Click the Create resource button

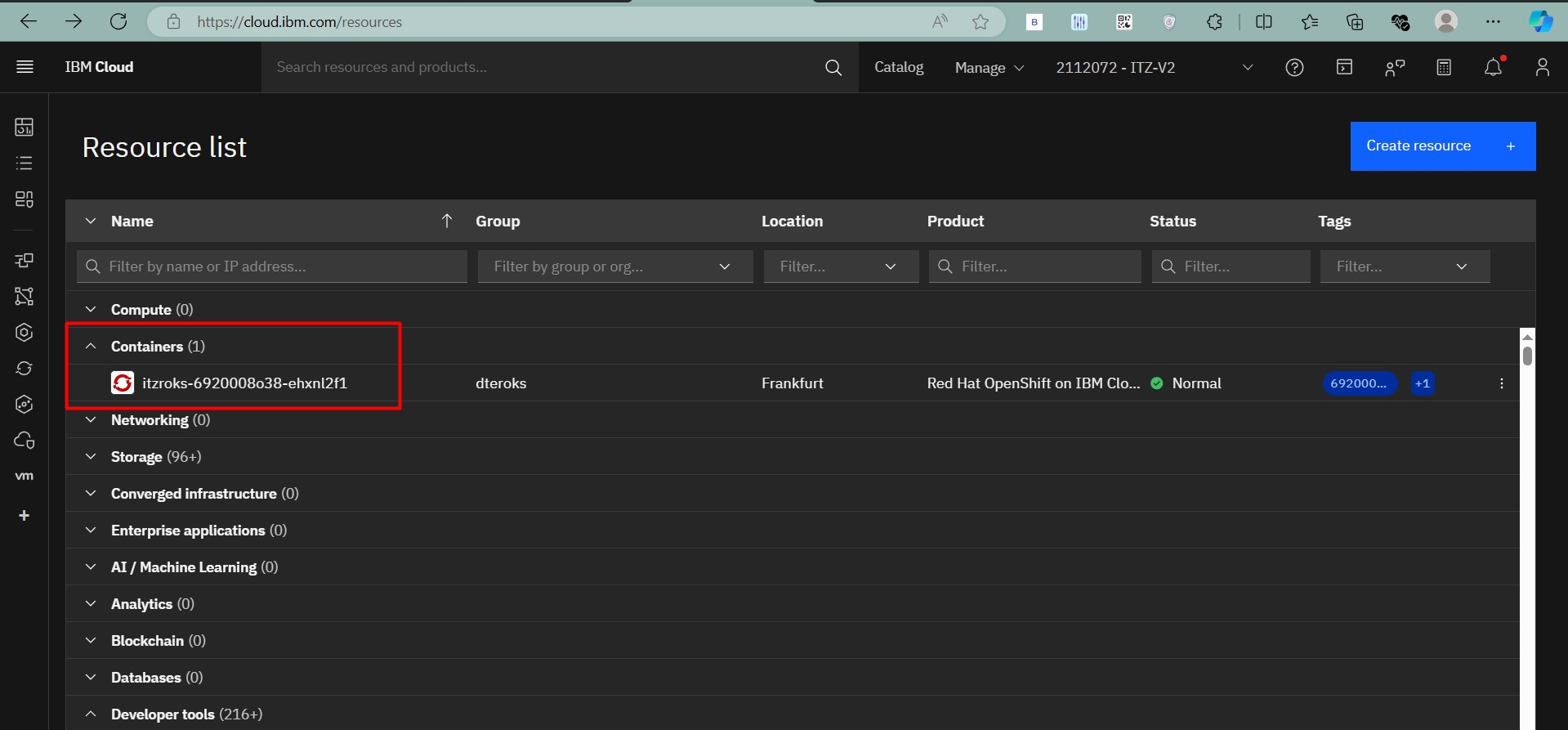tap(1443, 146)
